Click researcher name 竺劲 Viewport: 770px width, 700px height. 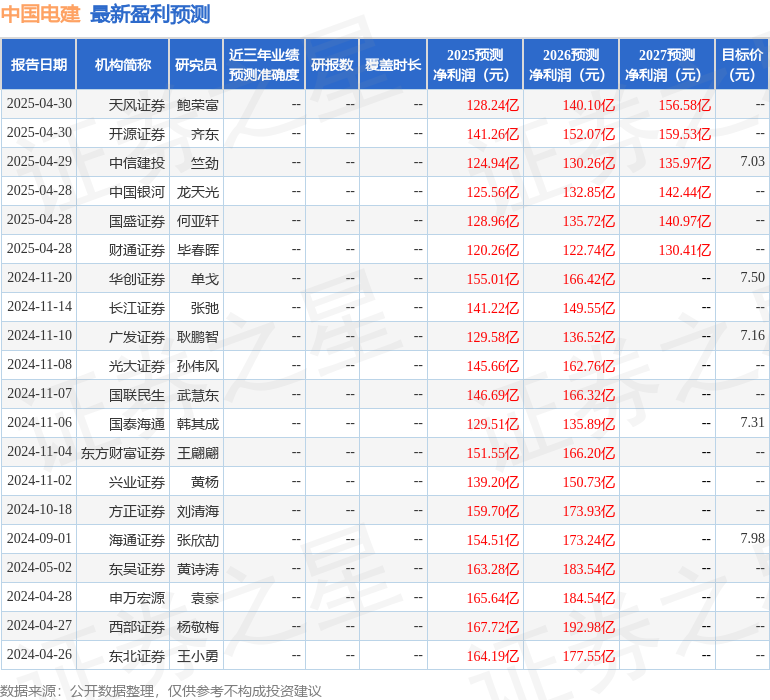tap(205, 163)
